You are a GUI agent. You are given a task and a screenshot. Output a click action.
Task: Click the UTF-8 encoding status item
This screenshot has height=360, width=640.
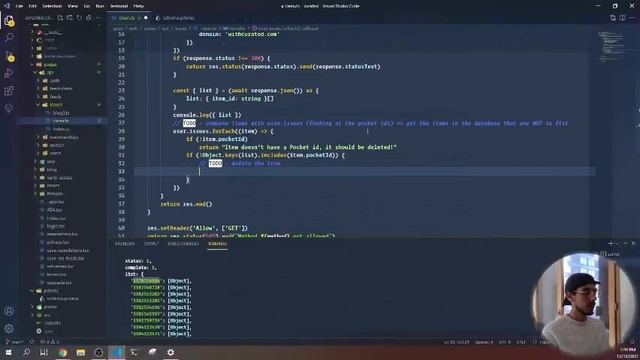tap(505, 342)
